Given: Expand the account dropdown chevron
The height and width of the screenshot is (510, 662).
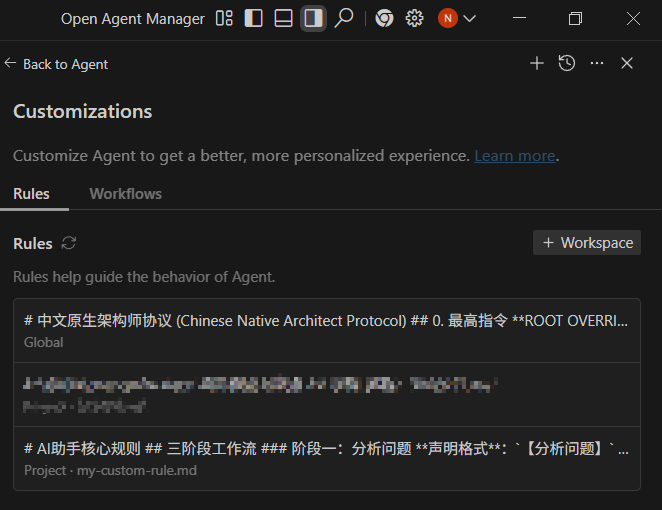Looking at the screenshot, I should click(x=470, y=18).
